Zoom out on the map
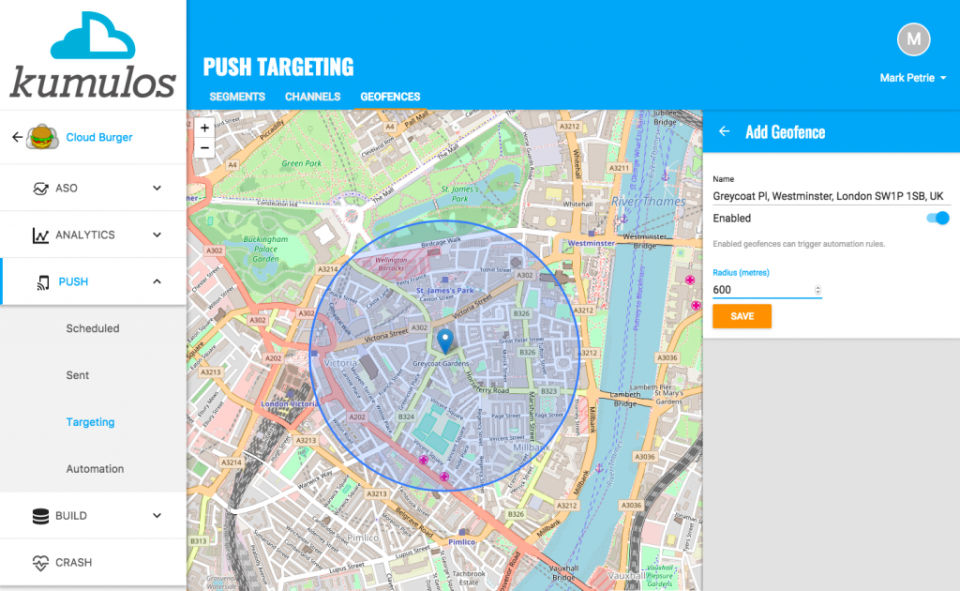This screenshot has height=591, width=960. coord(204,148)
